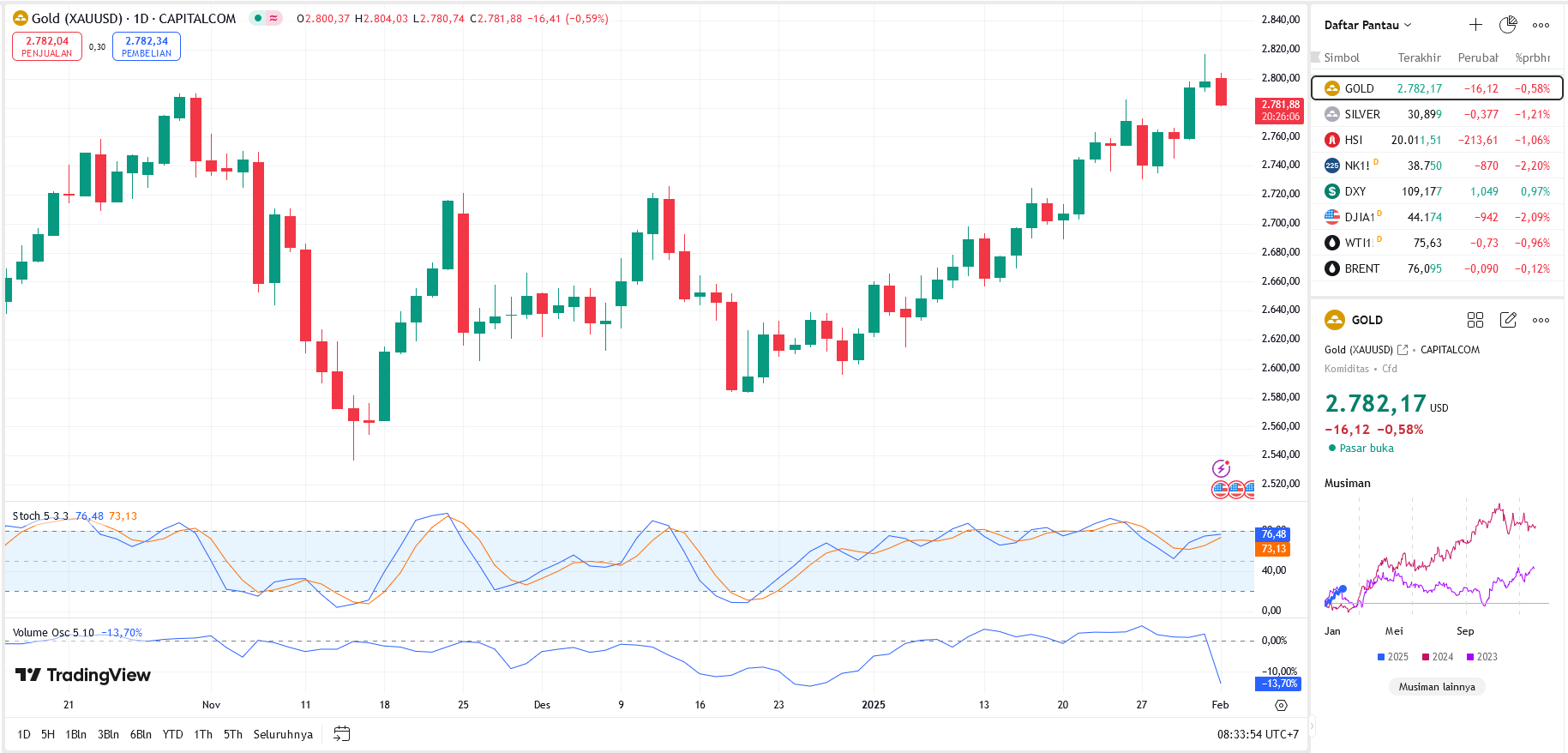Click the grid layout icon beside GOLD details
1568x753 pixels.
[1475, 320]
